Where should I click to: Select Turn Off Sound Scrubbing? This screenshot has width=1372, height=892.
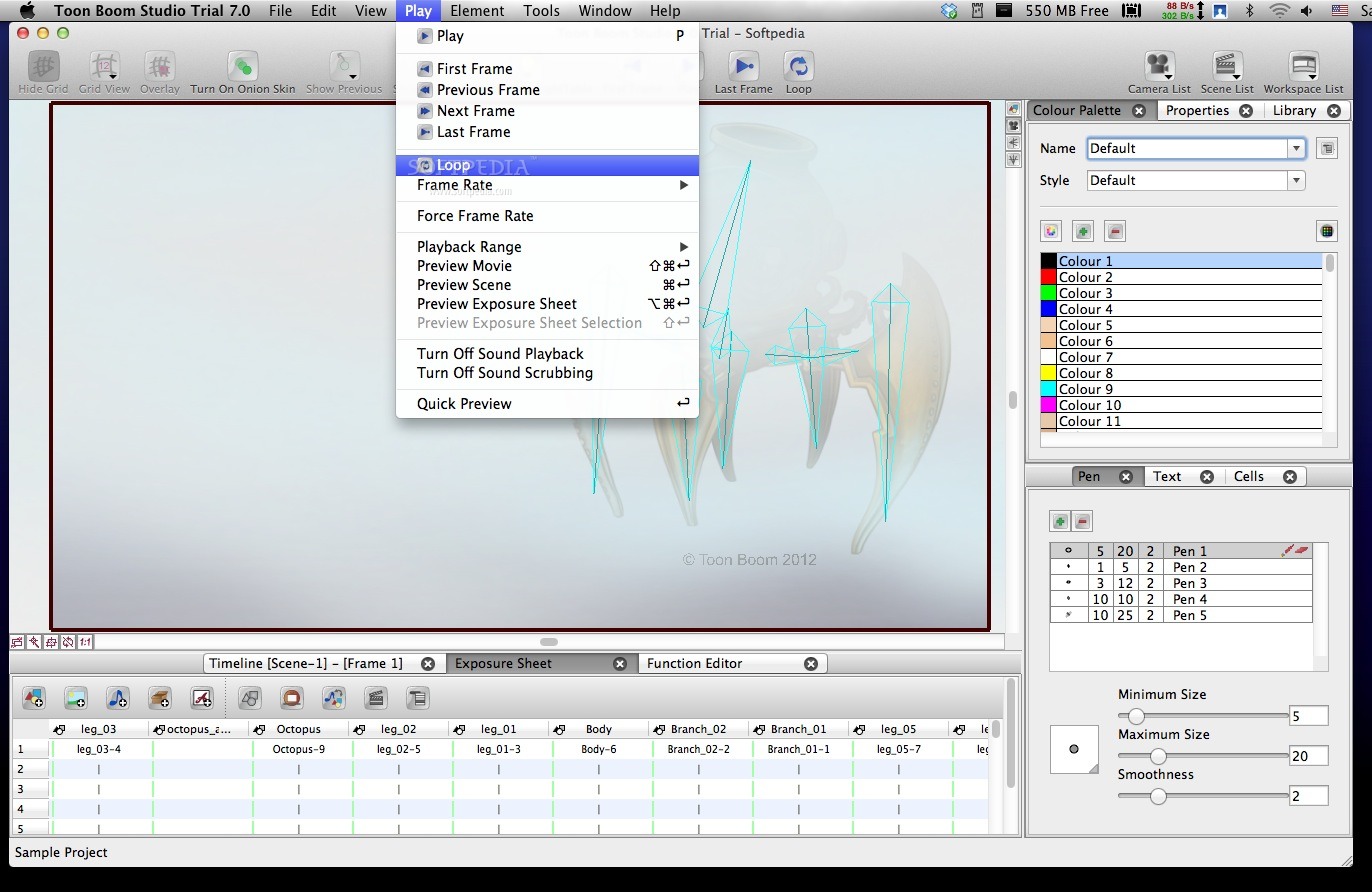coord(547,373)
